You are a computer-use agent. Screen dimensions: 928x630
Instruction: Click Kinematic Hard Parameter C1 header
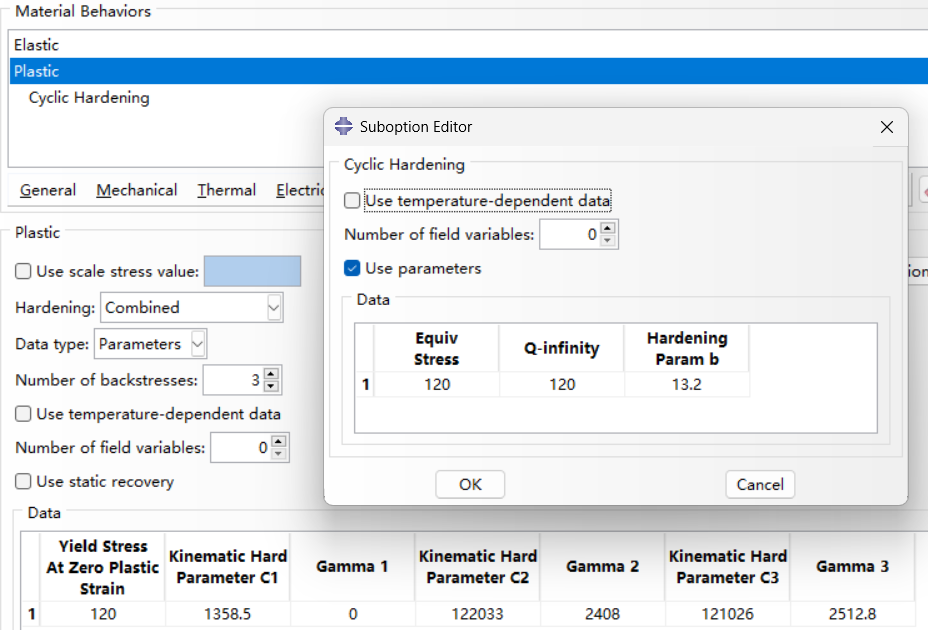click(x=227, y=567)
